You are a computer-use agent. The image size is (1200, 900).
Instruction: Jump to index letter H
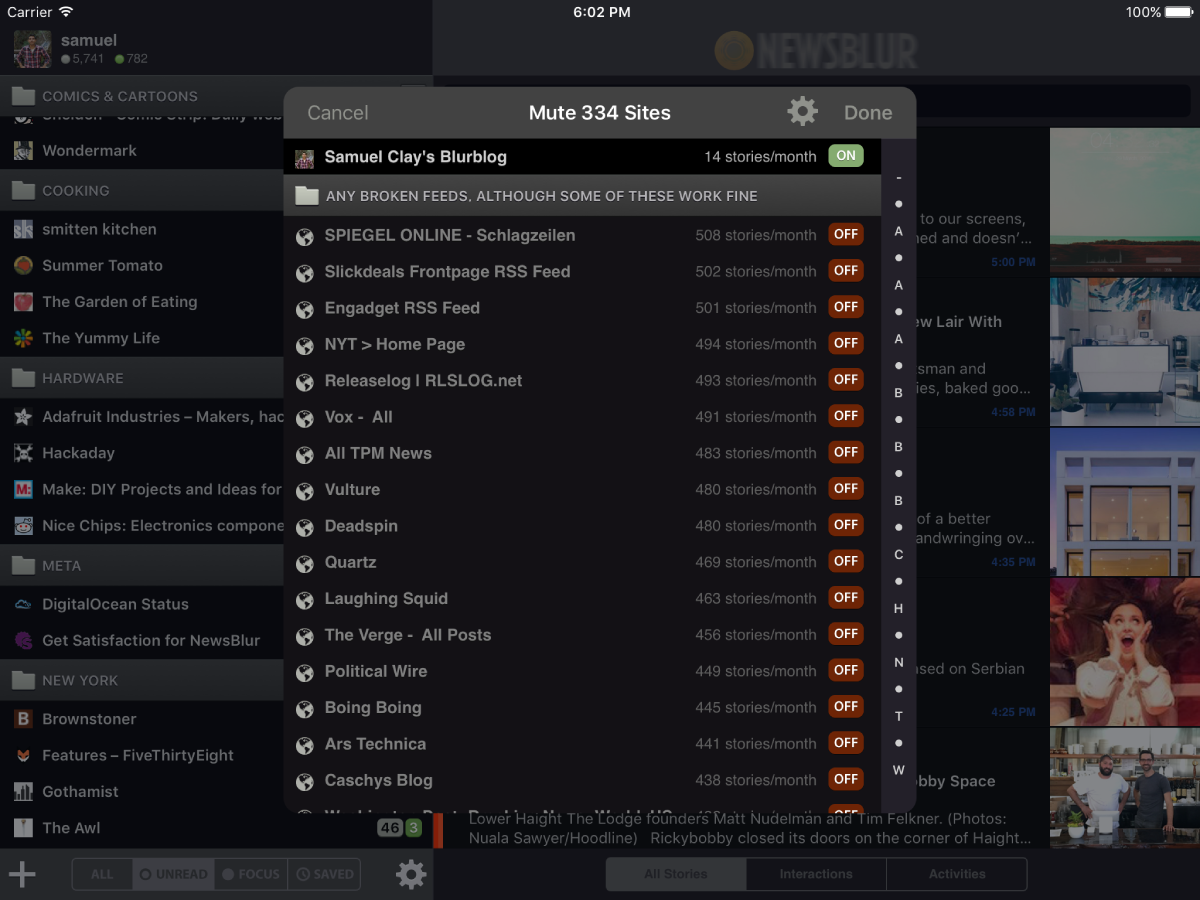(898, 608)
